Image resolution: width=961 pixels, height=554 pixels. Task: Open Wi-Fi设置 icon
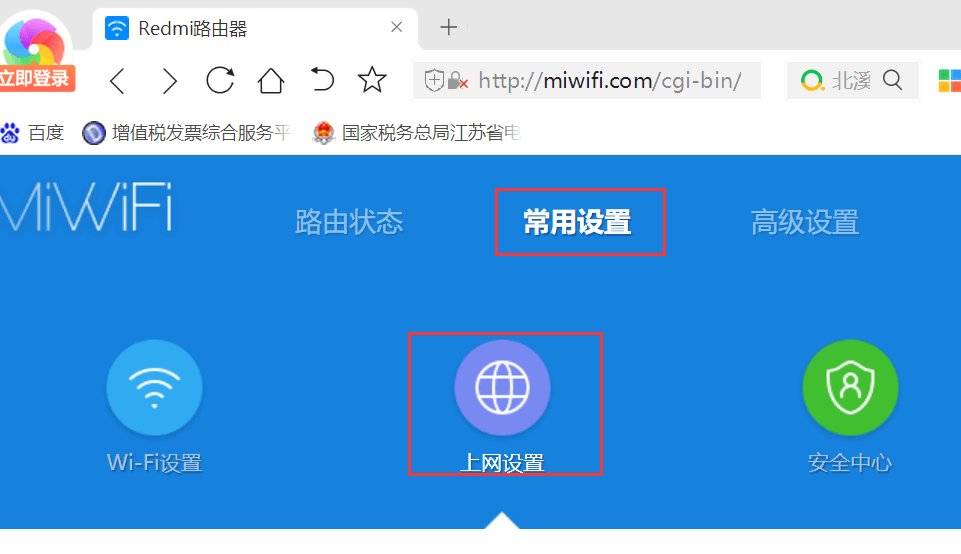[154, 387]
